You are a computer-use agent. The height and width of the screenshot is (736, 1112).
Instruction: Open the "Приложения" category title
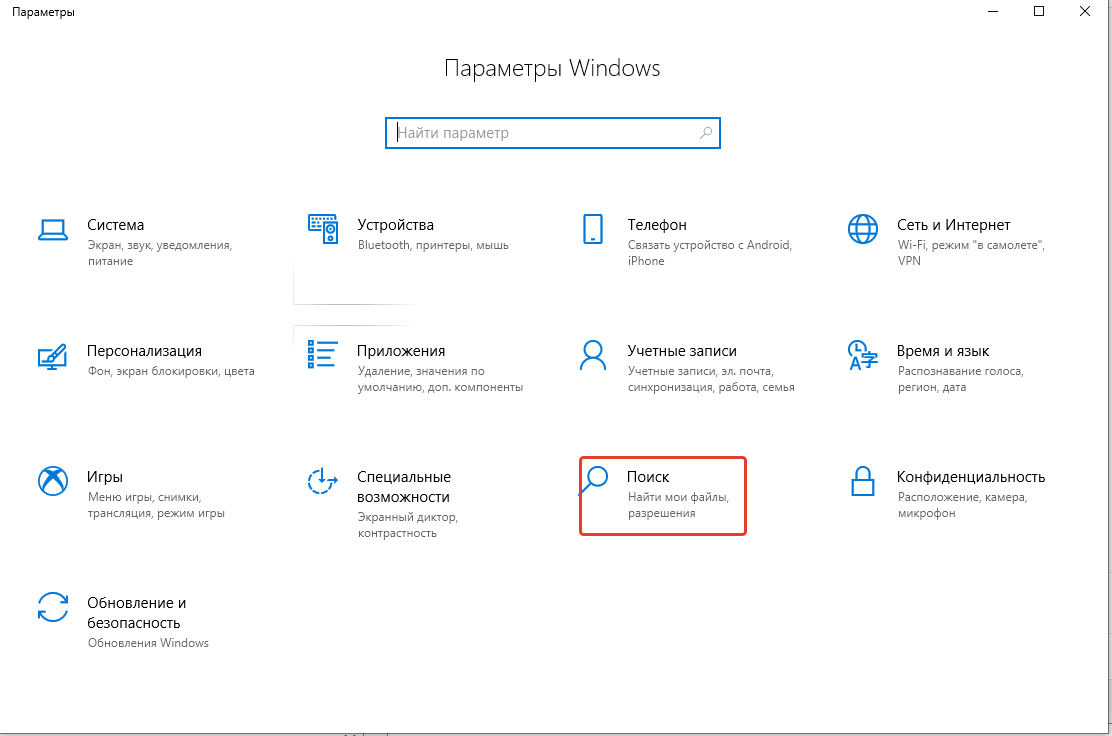click(x=401, y=351)
